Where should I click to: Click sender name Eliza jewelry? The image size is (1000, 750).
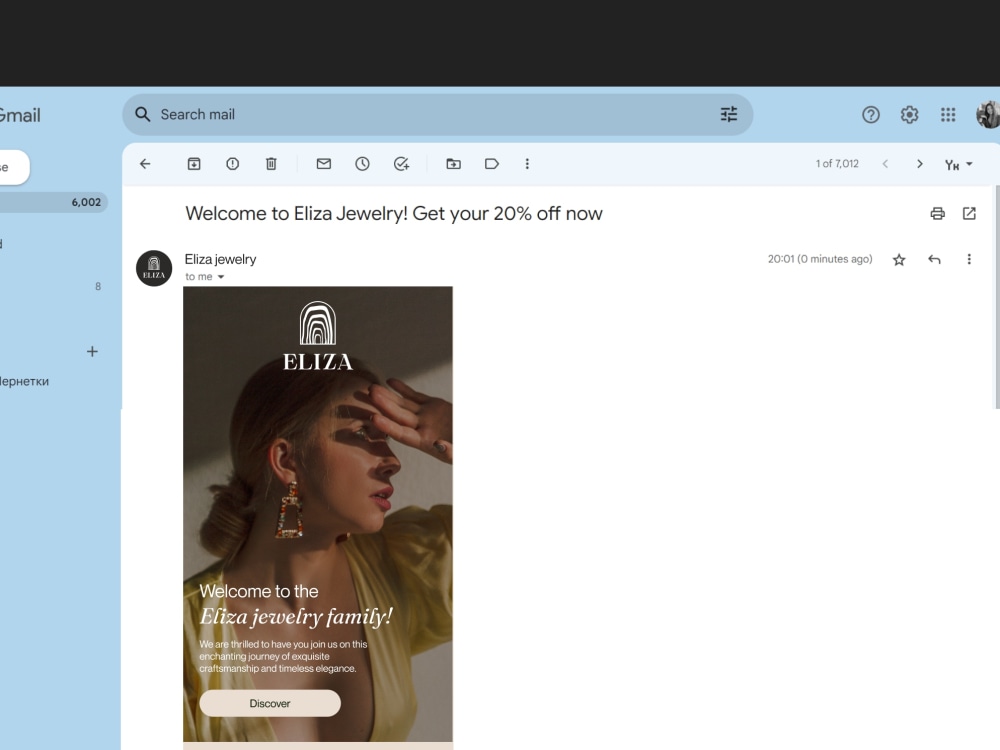221,260
